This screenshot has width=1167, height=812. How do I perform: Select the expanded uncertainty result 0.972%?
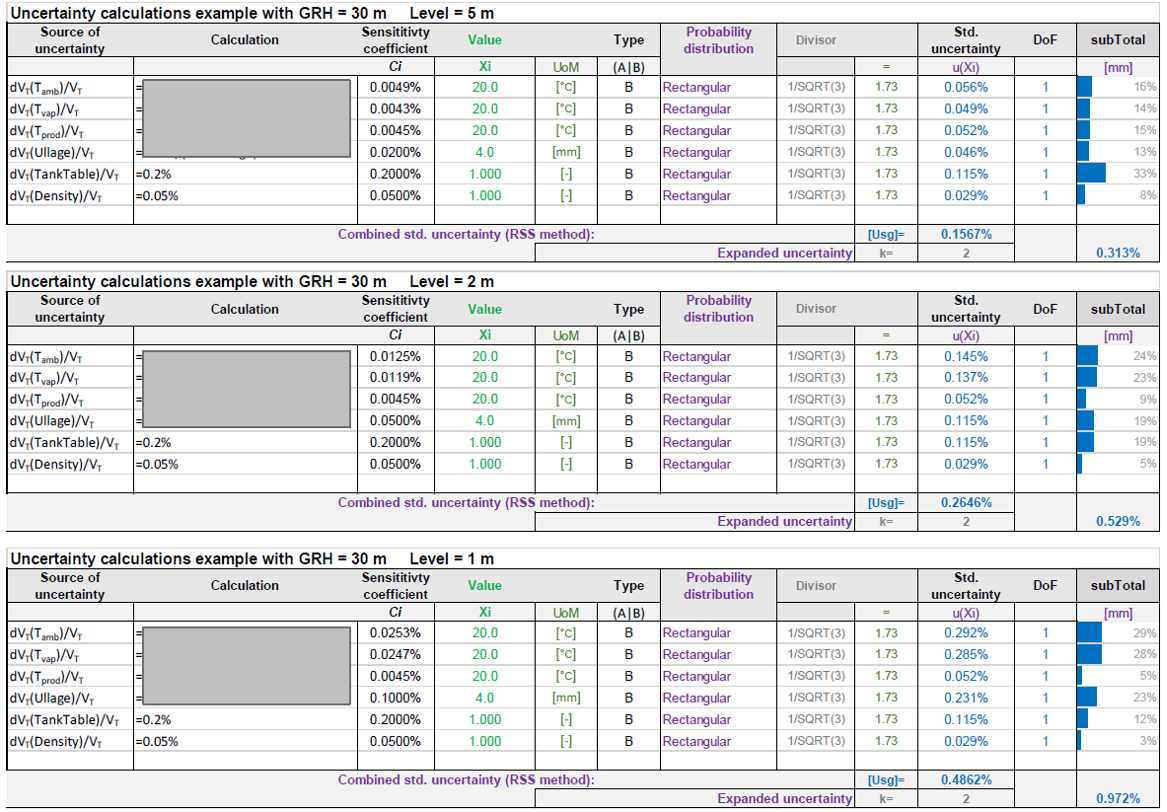[1117, 798]
